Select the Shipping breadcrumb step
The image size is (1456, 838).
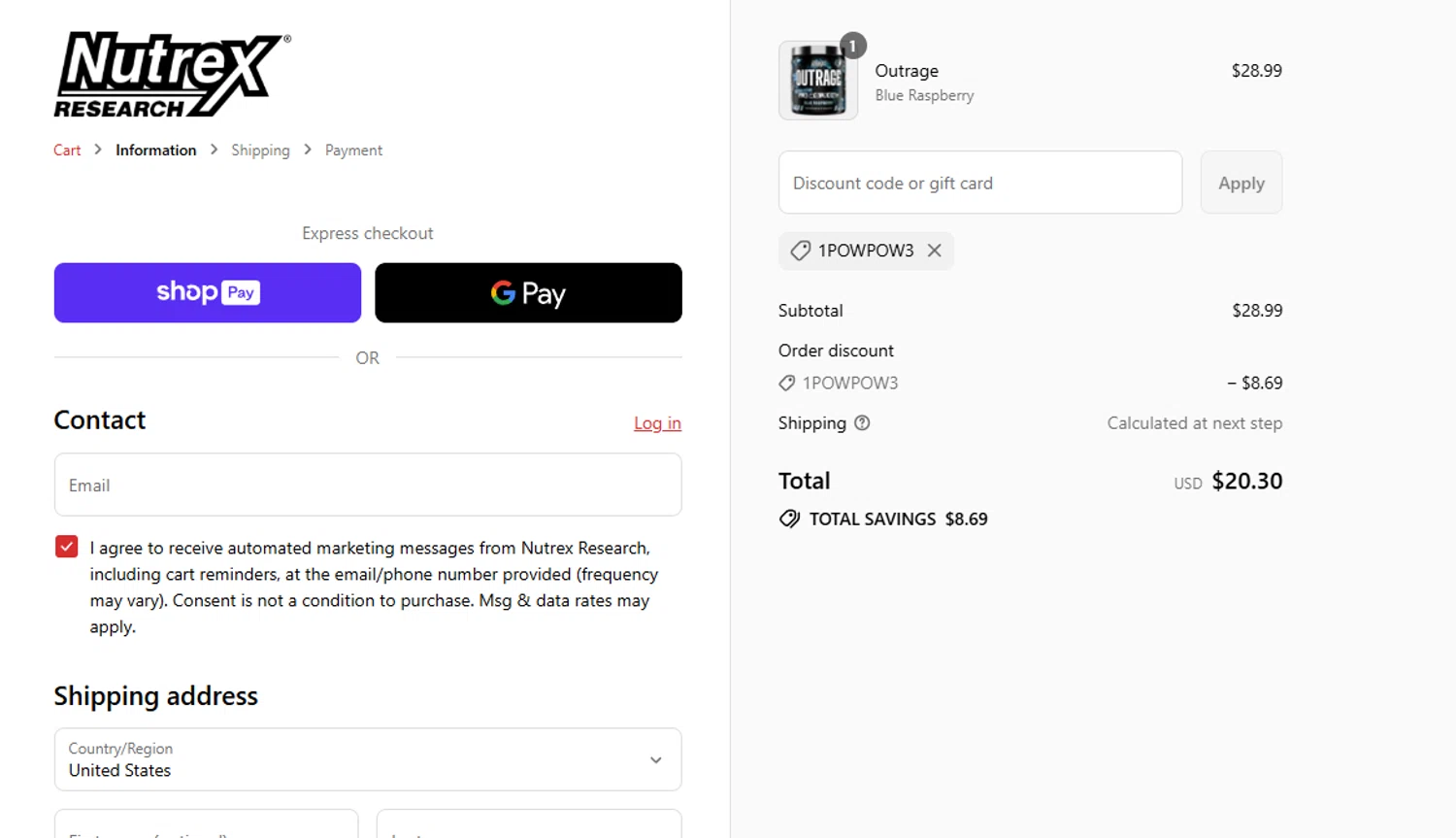(x=260, y=151)
